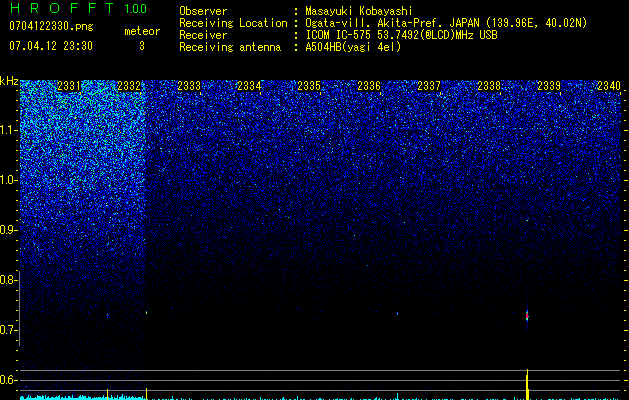Click the meteor label
Image resolution: width=629 pixels, height=400 pixels.
pos(142,31)
